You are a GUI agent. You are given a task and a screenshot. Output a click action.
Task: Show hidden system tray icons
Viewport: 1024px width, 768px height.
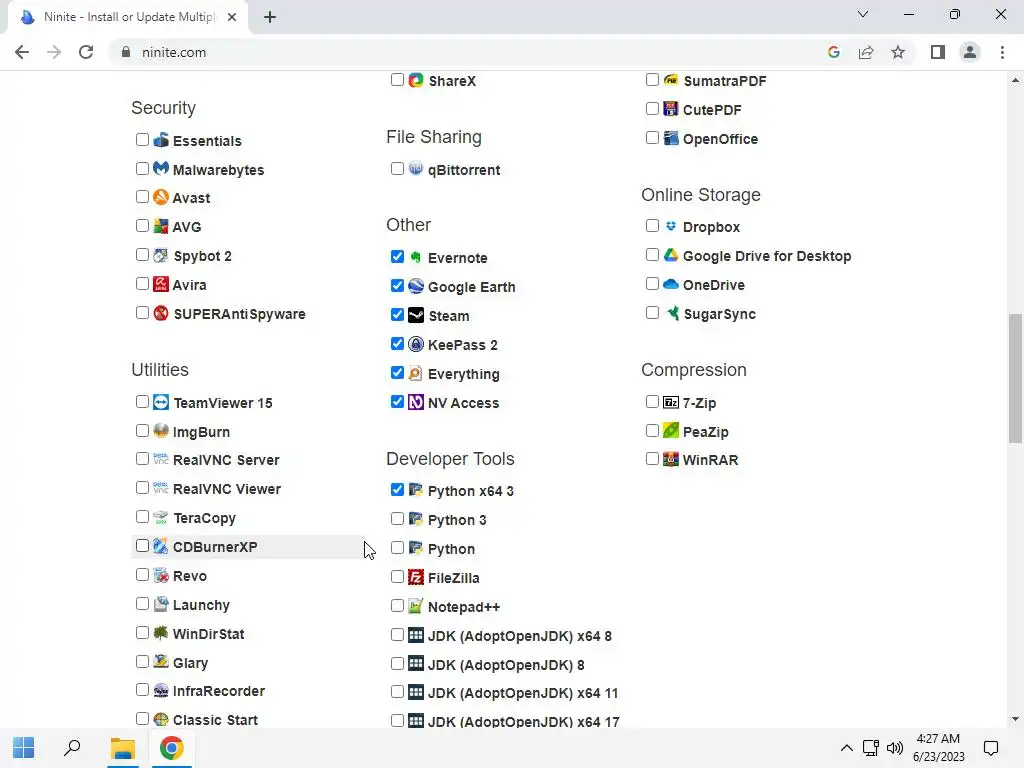[846, 748]
